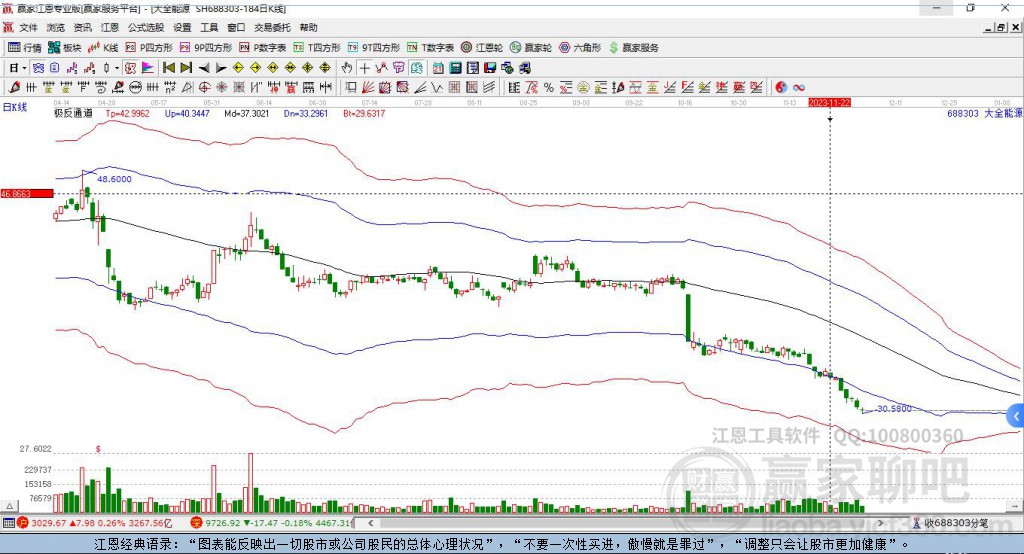Open P数字表 tool
This screenshot has height=554, width=1024.
pyautogui.click(x=263, y=48)
